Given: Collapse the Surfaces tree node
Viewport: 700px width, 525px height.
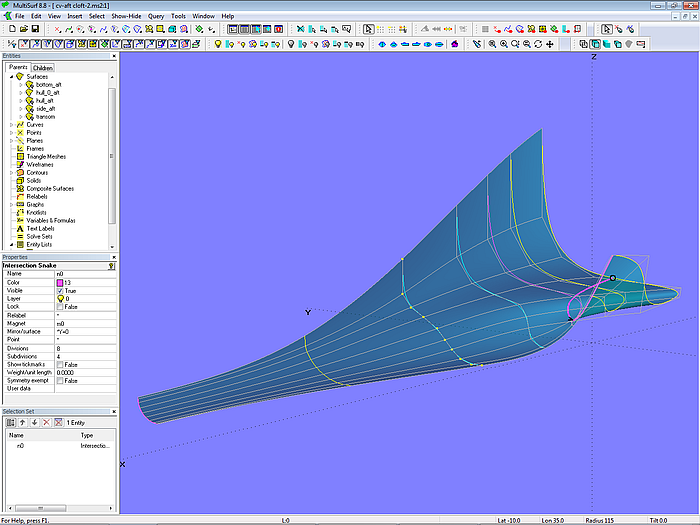Looking at the screenshot, I should click(x=10, y=77).
